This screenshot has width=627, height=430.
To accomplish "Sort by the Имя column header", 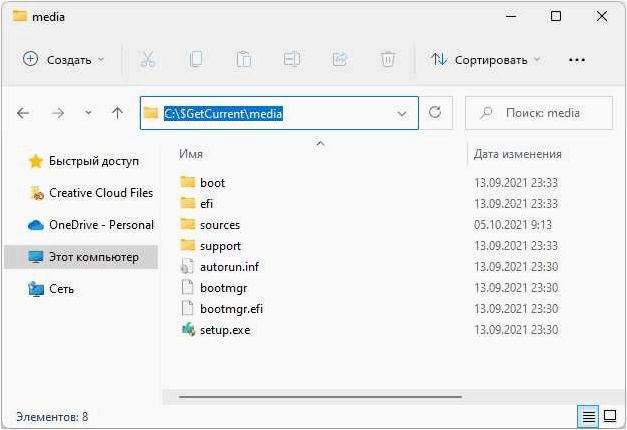I will 191,154.
